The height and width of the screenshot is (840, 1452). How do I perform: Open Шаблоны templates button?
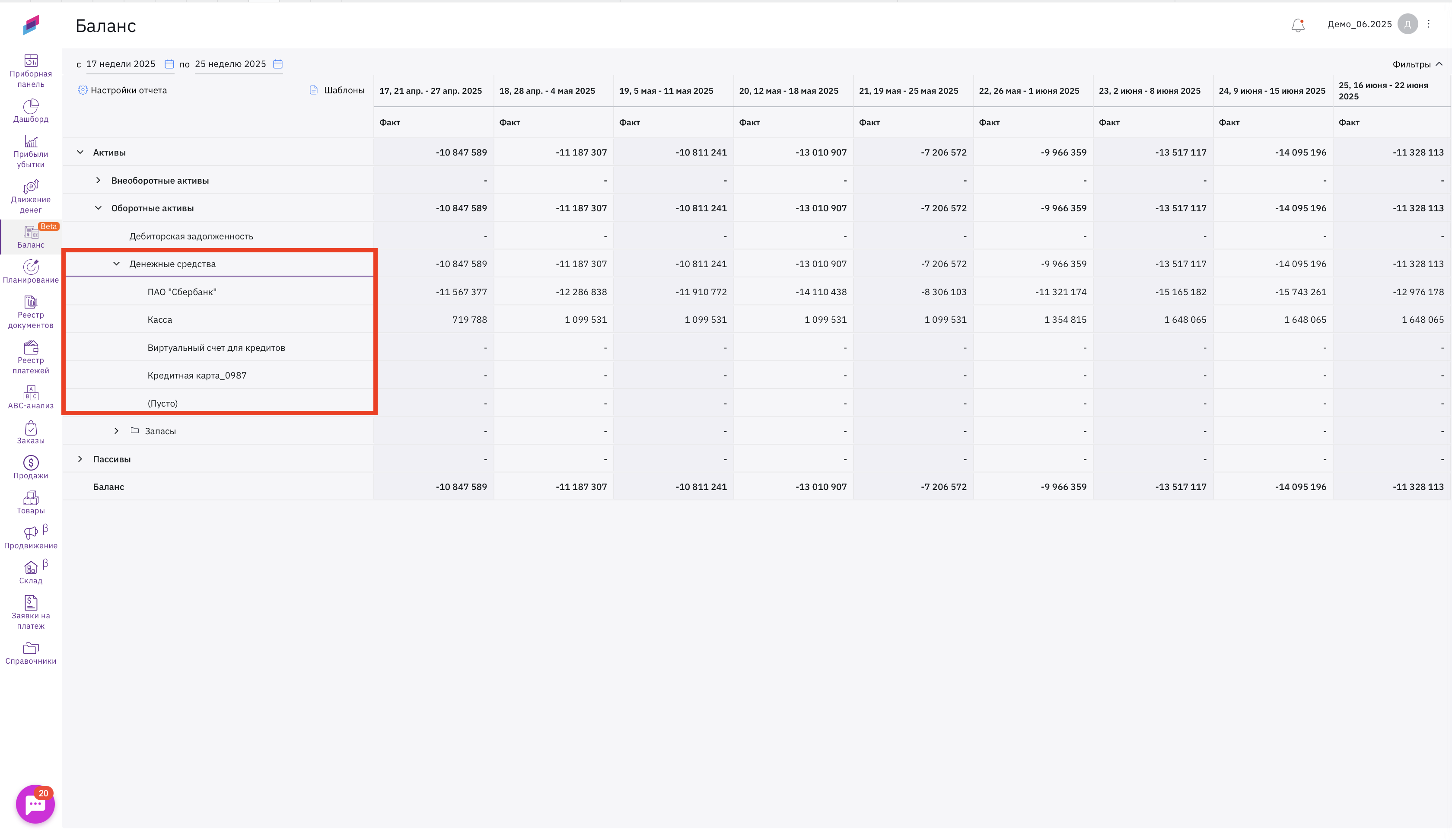337,90
